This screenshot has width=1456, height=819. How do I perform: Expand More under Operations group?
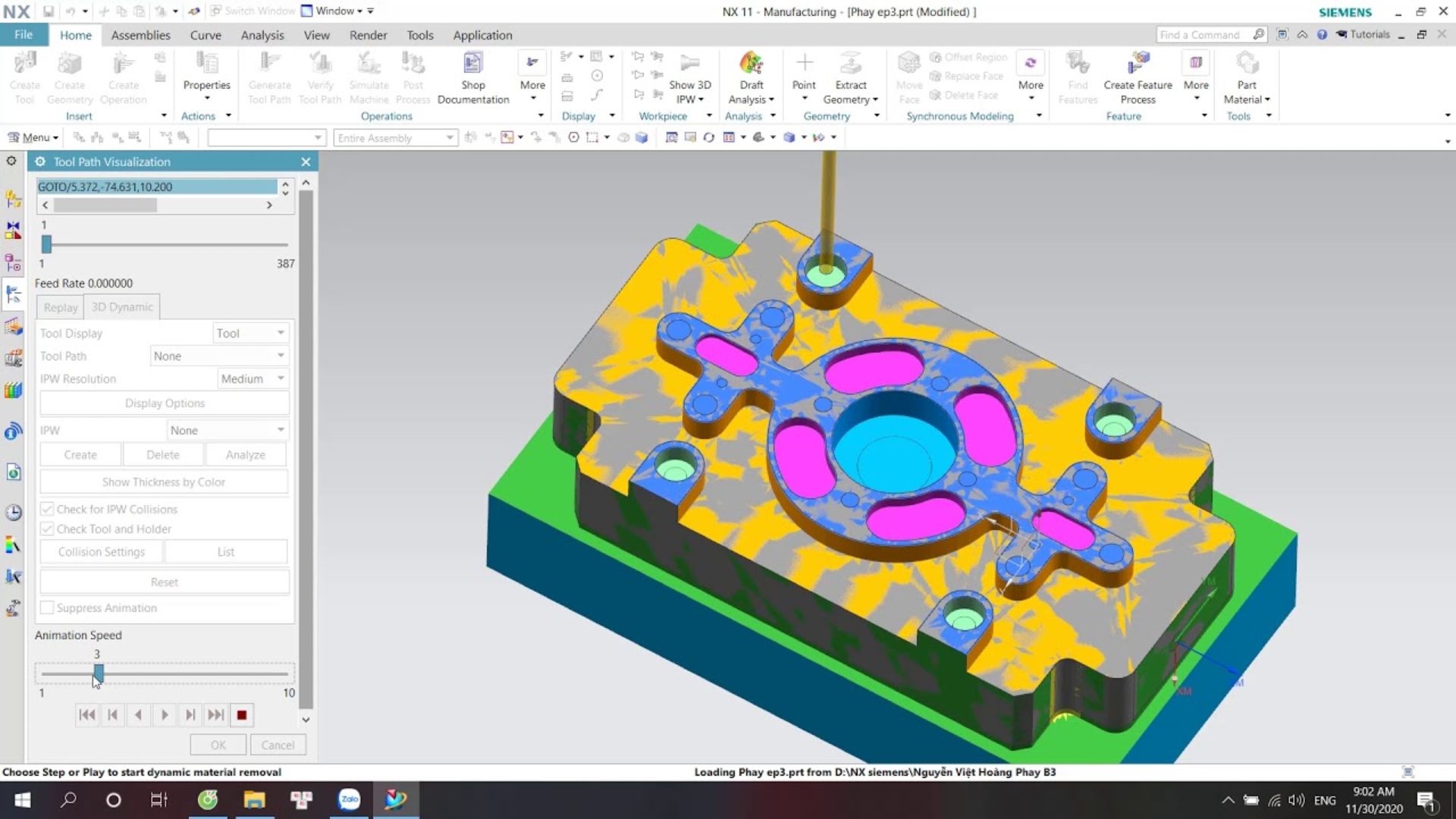tap(532, 78)
